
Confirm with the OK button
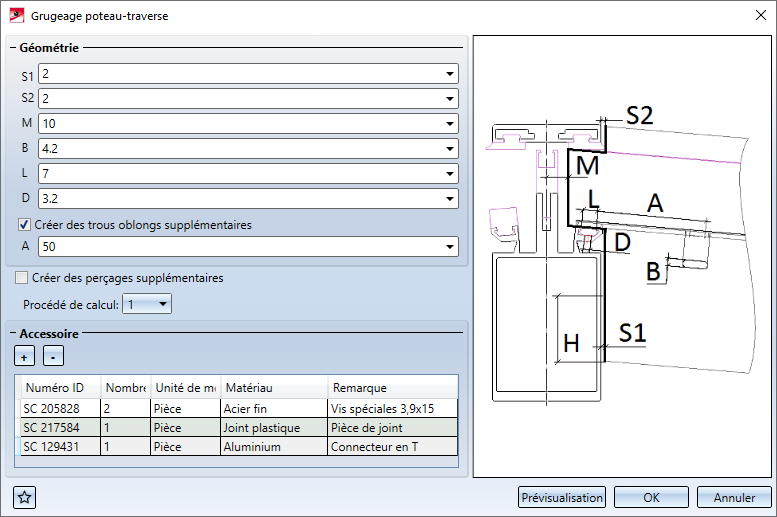(x=651, y=497)
